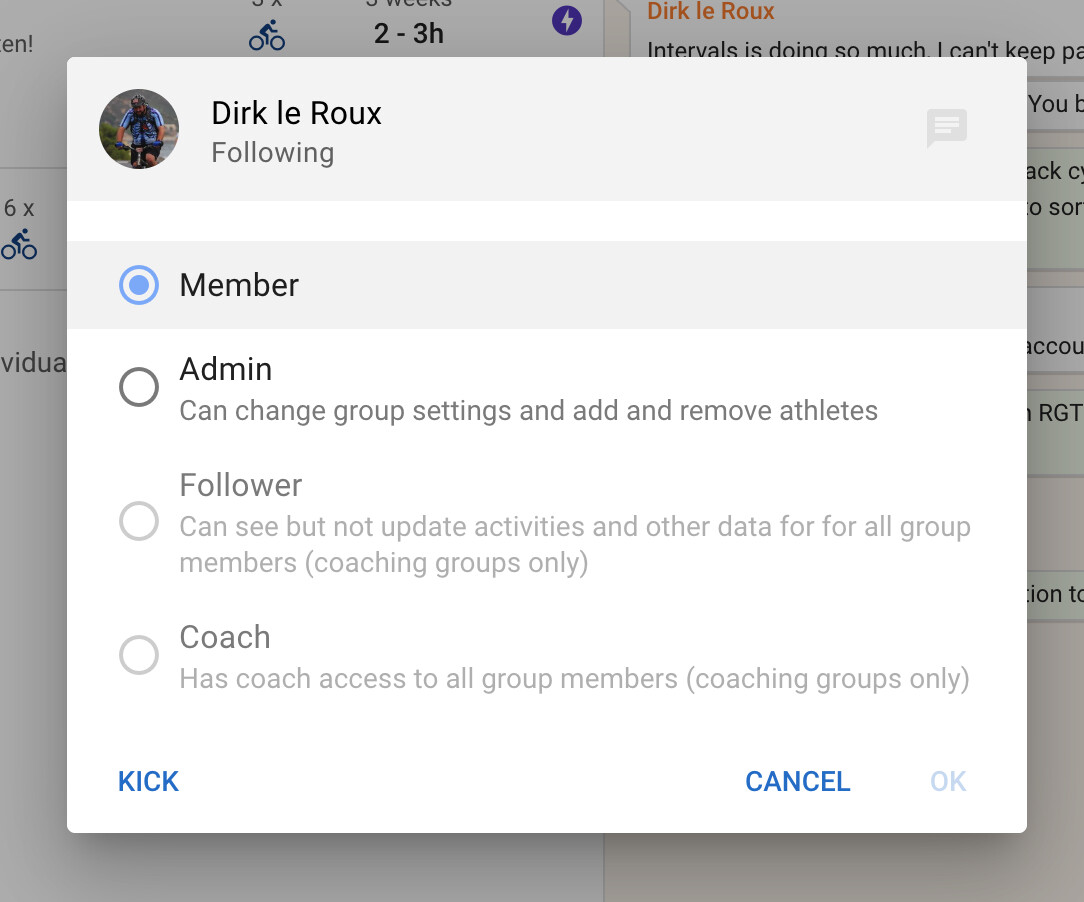Click the bike icon below 6 x
The width and height of the screenshot is (1084, 902).
pyautogui.click(x=19, y=244)
